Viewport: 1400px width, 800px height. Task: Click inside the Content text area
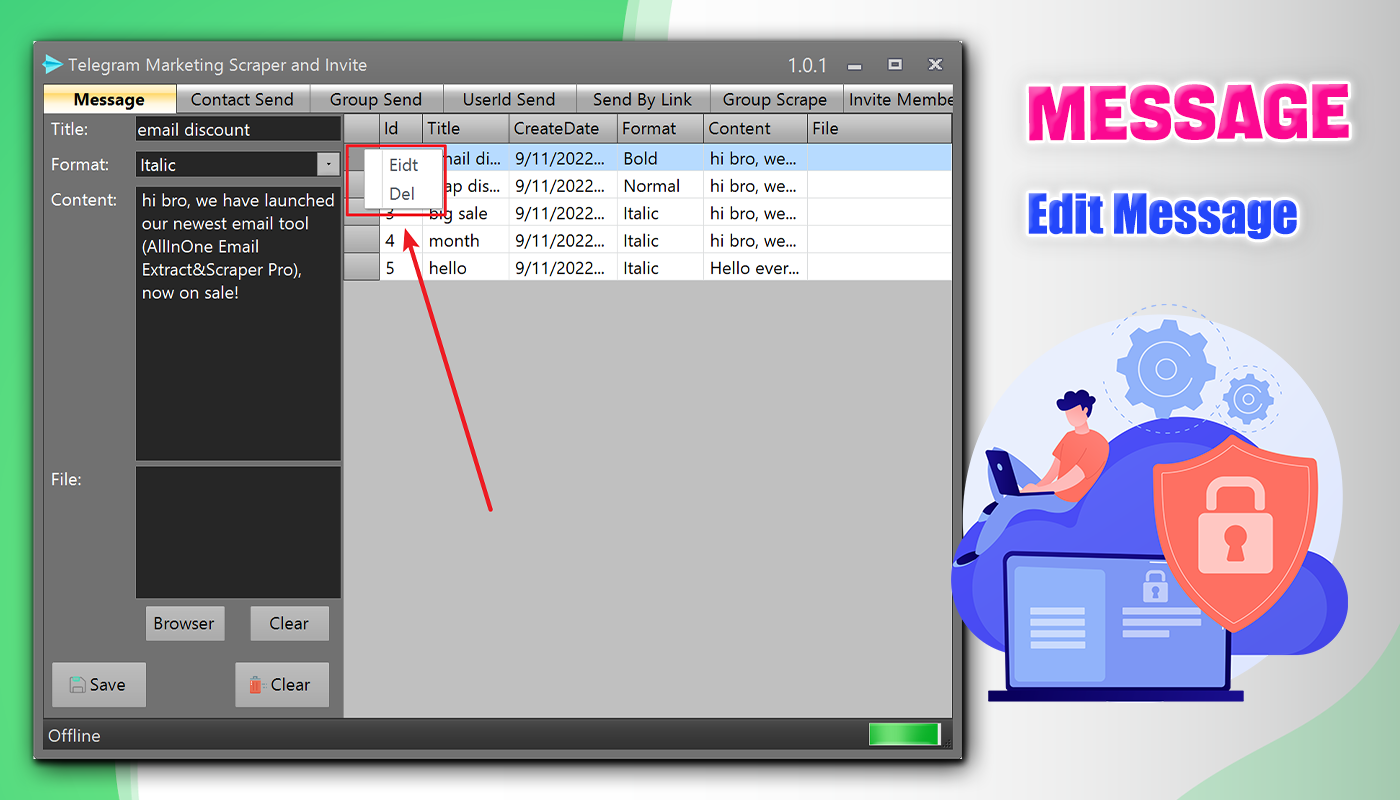click(238, 323)
